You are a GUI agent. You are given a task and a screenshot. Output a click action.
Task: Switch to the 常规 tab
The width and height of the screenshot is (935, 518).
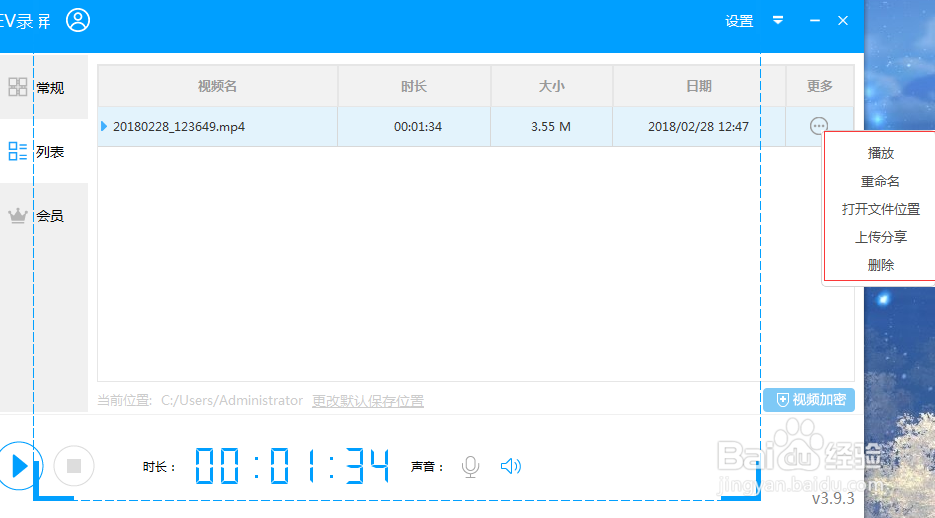click(44, 88)
